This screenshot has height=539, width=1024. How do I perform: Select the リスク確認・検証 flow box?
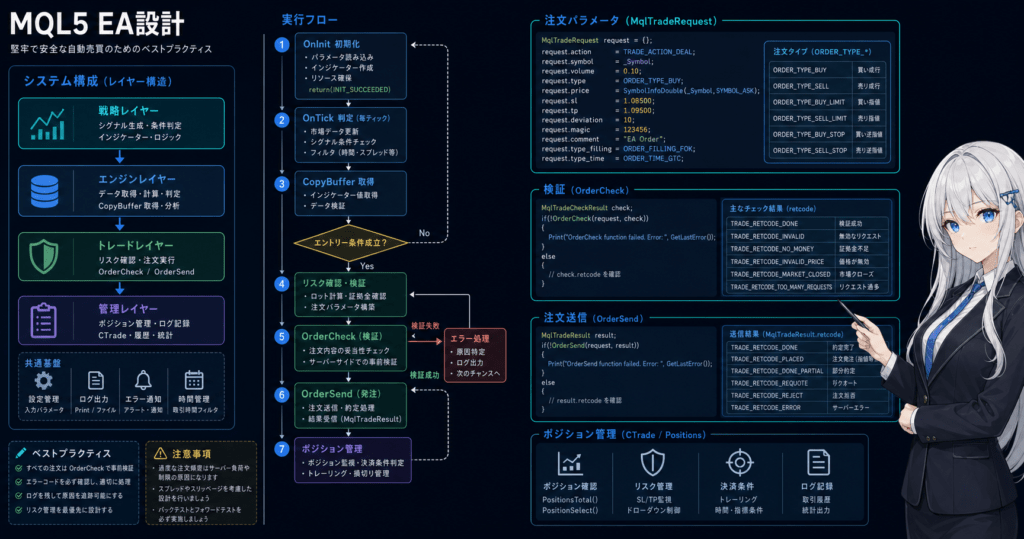pyautogui.click(x=350, y=295)
